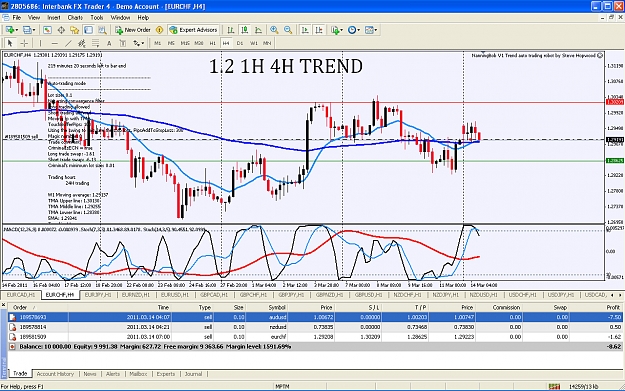Switch timeframe to W1
Screen dimensions: 625x391
point(254,43)
